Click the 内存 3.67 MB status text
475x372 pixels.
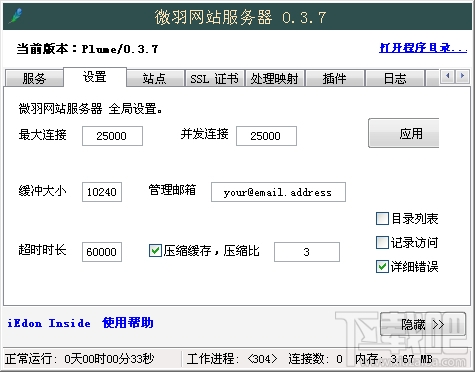pos(394,359)
